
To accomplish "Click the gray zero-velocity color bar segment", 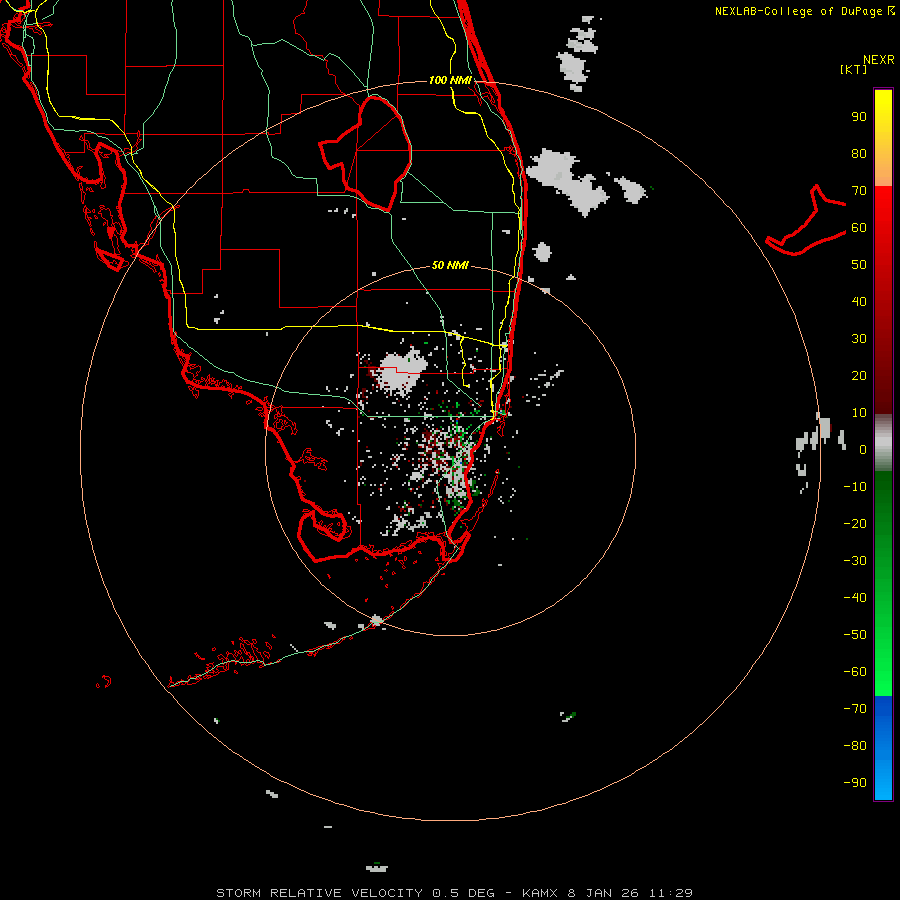I will 883,443.
